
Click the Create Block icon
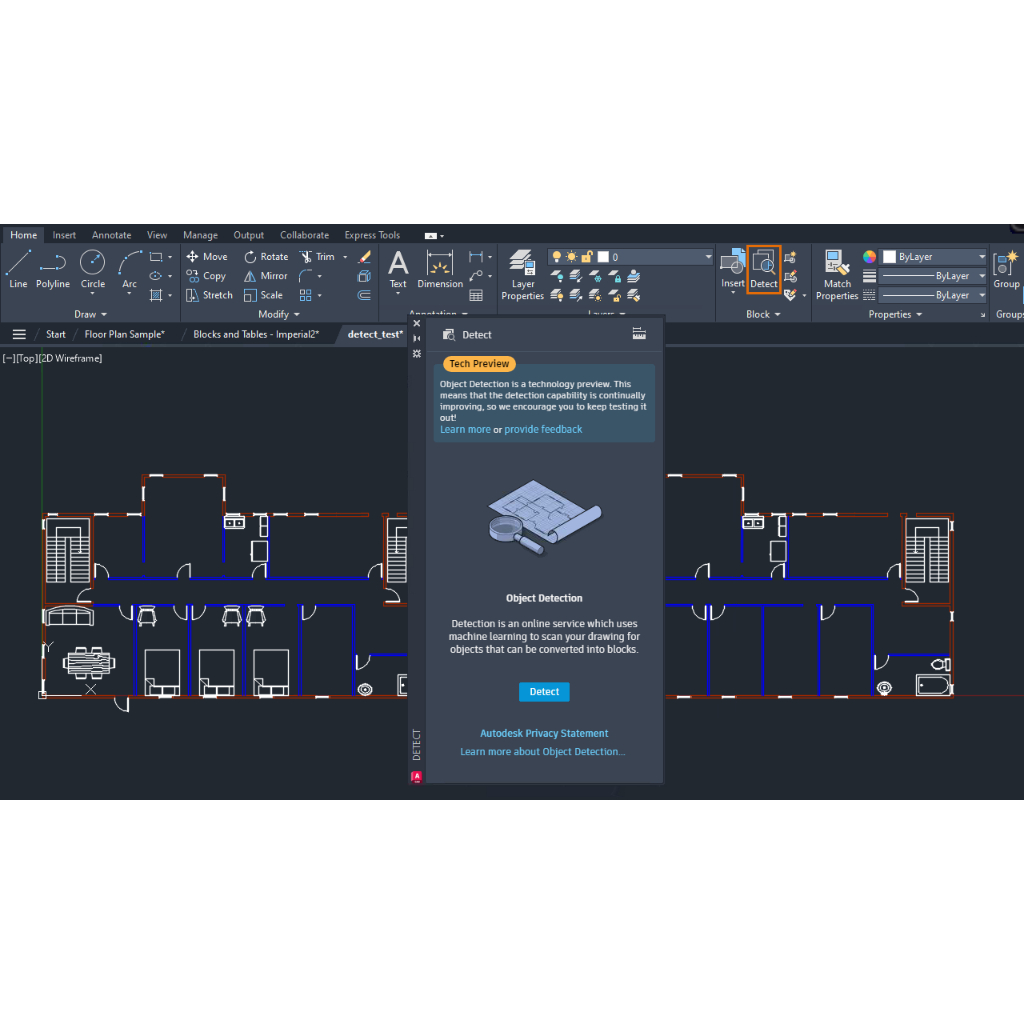(790, 257)
